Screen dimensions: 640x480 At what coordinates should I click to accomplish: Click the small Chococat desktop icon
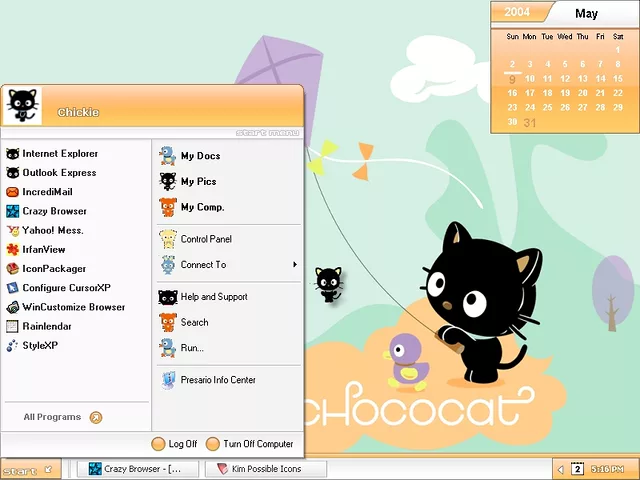pyautogui.click(x=329, y=284)
